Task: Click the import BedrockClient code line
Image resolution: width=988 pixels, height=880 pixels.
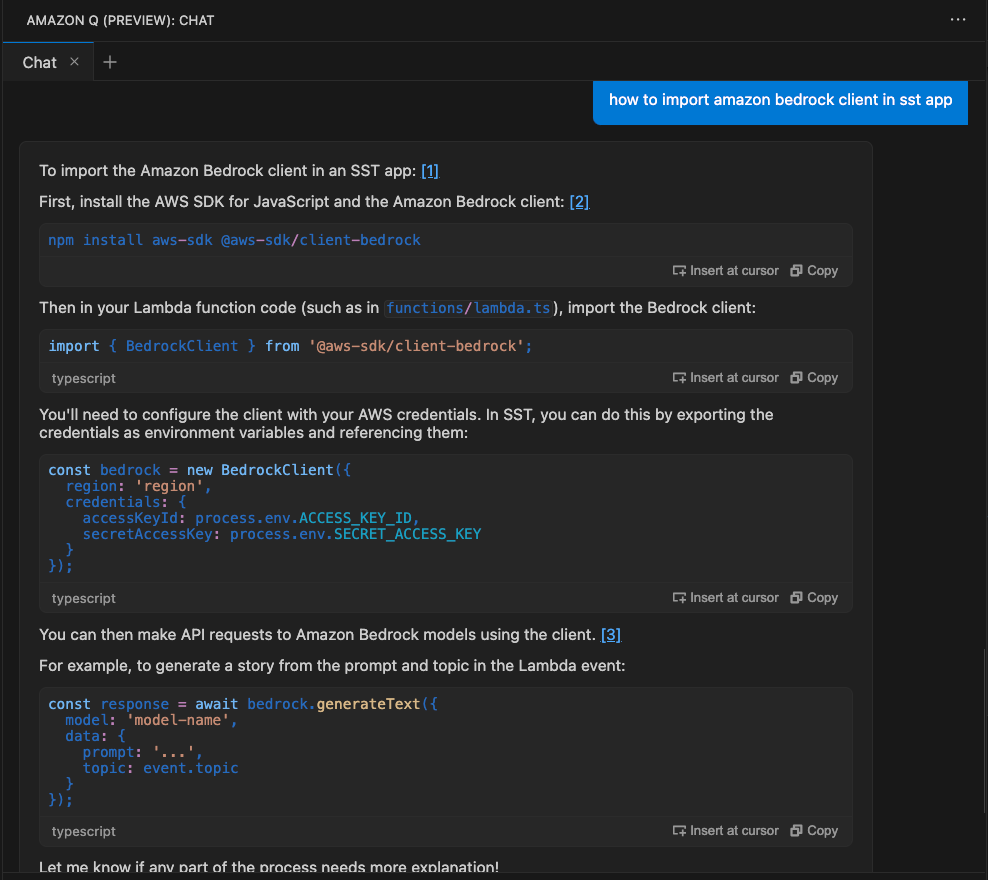Action: 290,346
